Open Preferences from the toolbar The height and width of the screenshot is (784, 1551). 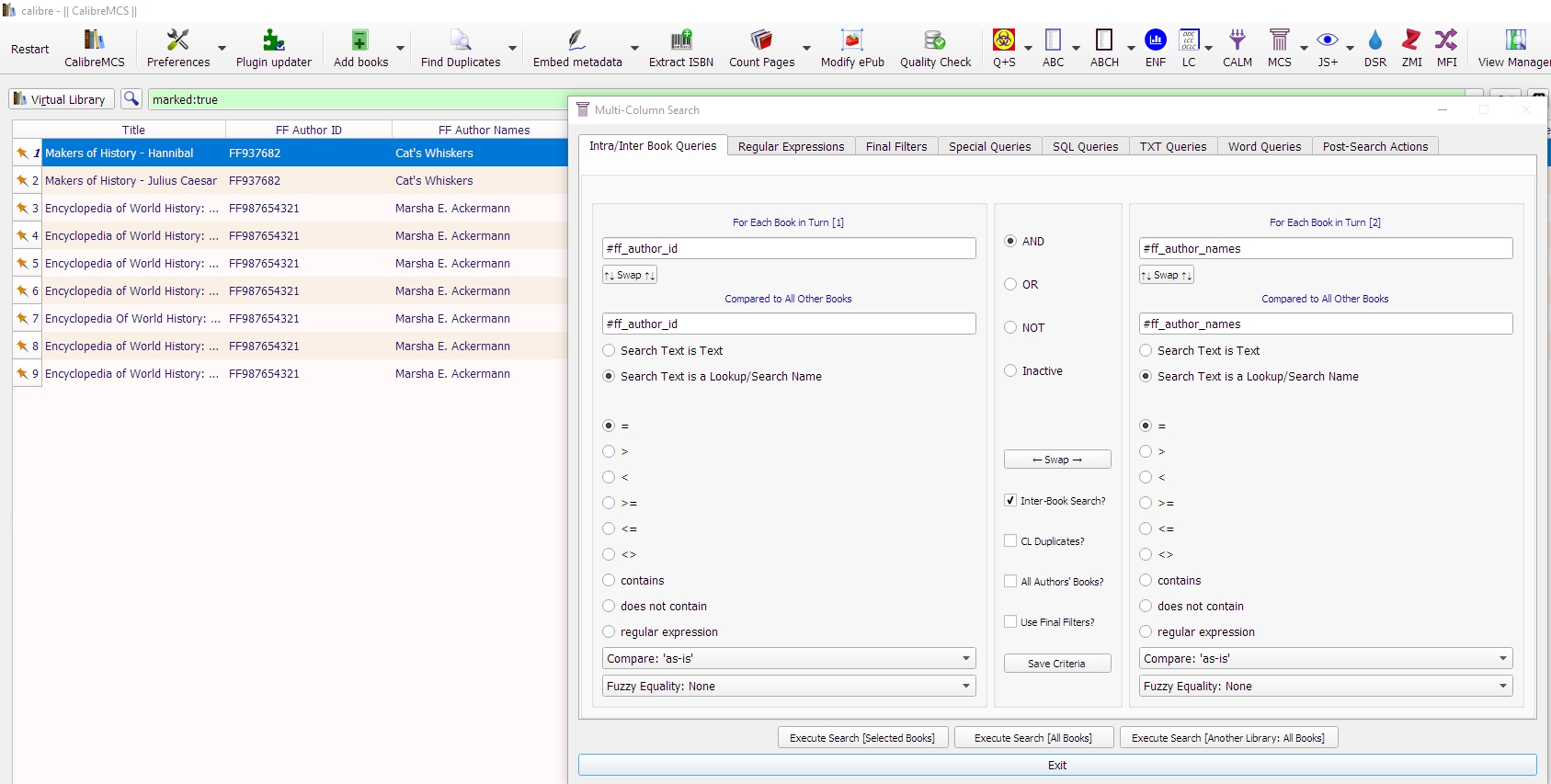[x=177, y=48]
